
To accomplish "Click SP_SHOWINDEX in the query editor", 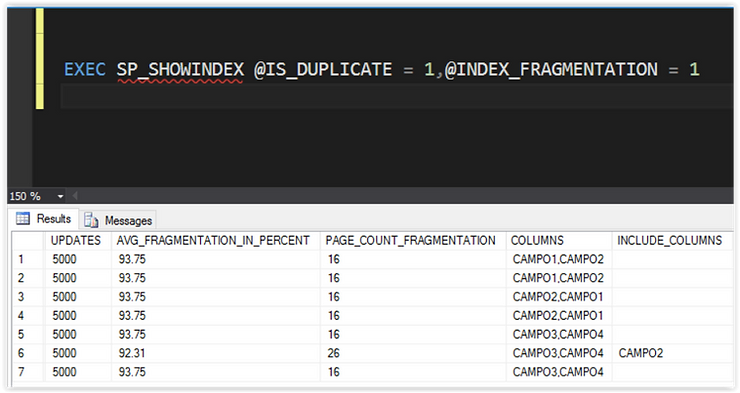I will [180, 70].
